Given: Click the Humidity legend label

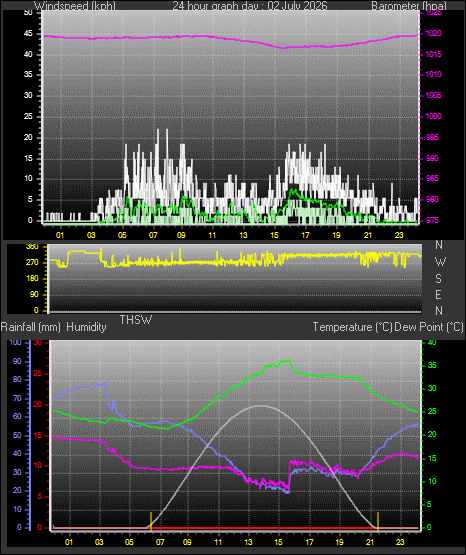Looking at the screenshot, I should tap(86, 327).
